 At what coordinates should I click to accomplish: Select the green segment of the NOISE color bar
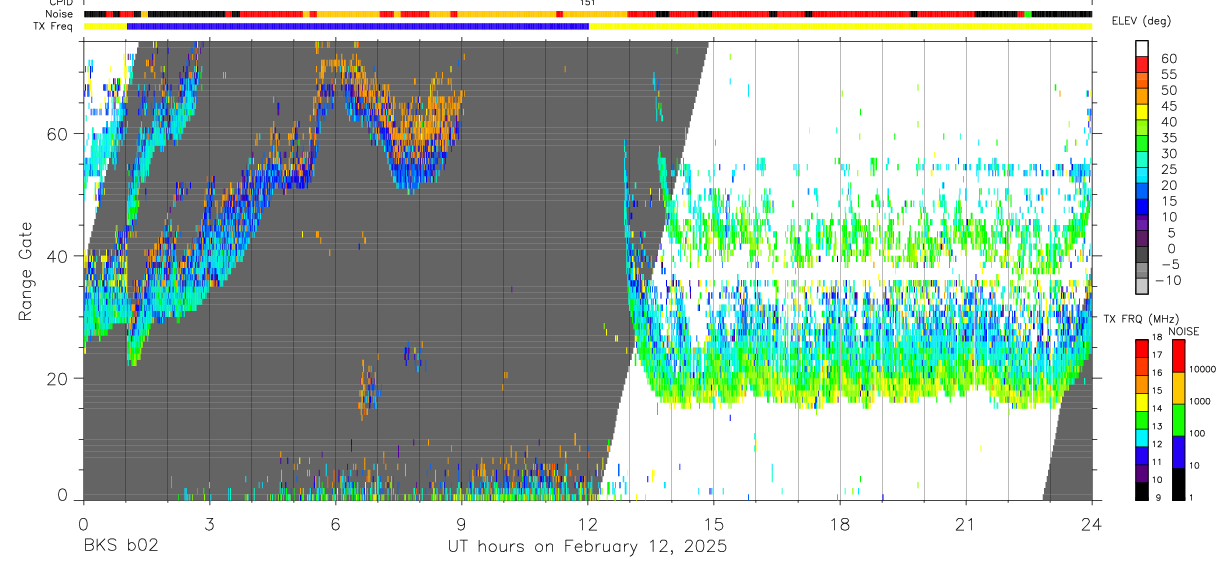click(1178, 419)
